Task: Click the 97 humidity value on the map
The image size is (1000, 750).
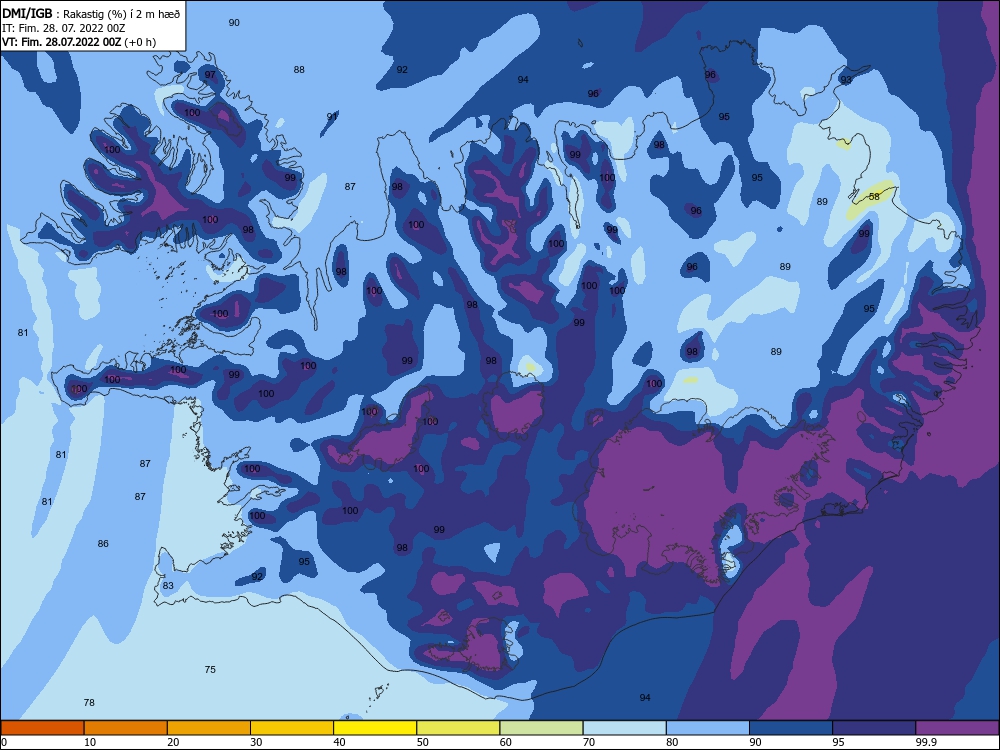Action: pos(210,75)
